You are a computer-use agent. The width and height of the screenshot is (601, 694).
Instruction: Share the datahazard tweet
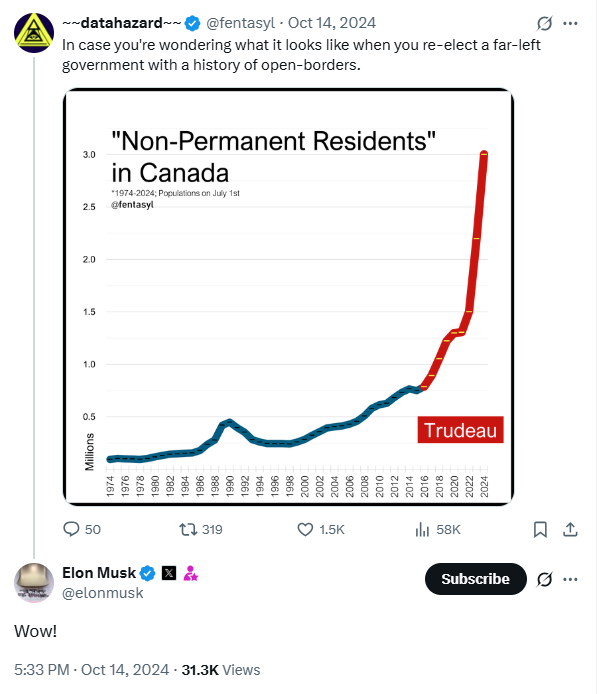(x=570, y=529)
